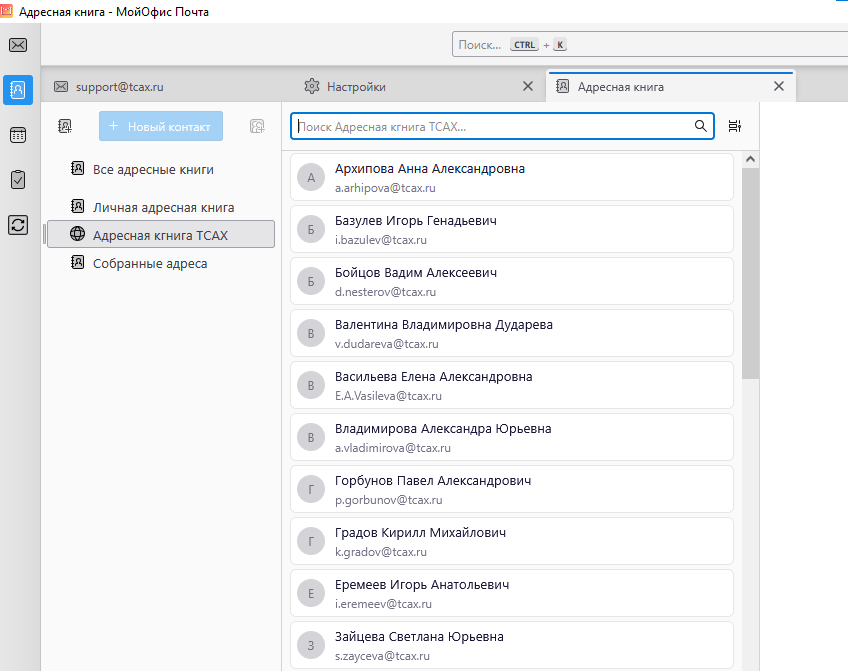Close the Адресная книга tab
The height and width of the screenshot is (671, 848).
click(779, 87)
